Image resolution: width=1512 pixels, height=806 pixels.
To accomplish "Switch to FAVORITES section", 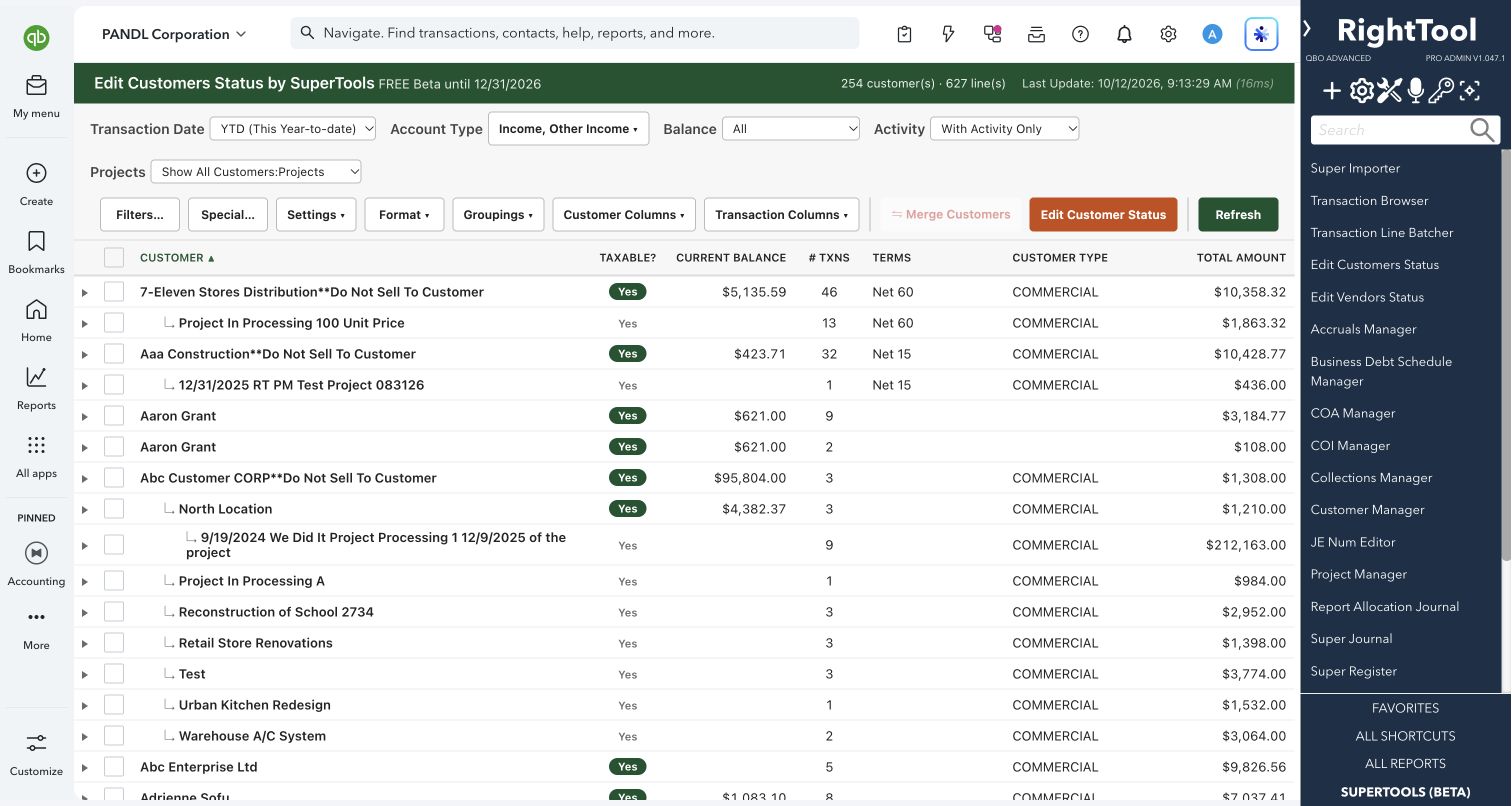I will coord(1405,708).
